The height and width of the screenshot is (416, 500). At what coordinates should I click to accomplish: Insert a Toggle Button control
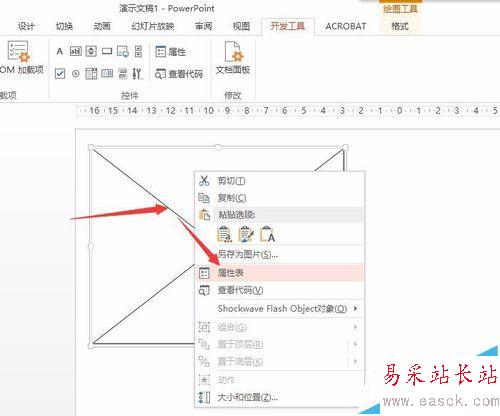tap(123, 73)
